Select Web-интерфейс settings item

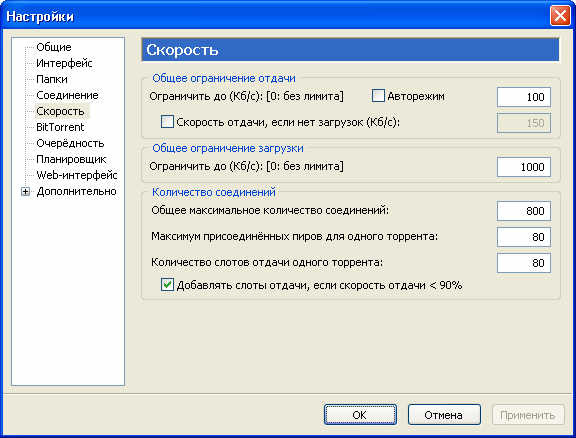point(77,175)
